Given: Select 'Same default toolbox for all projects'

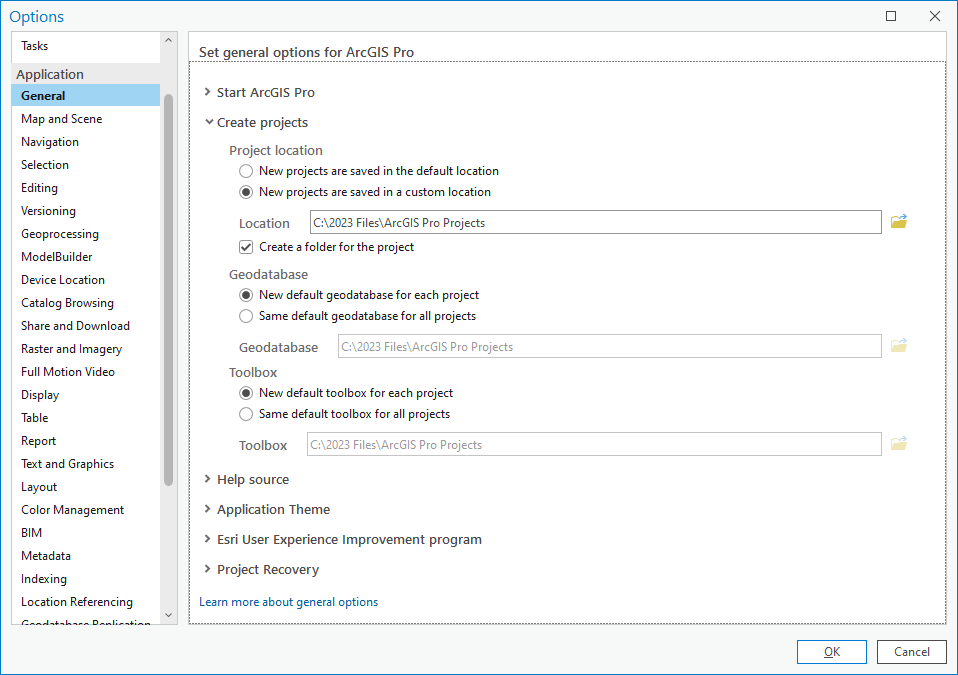Looking at the screenshot, I should coord(246,414).
